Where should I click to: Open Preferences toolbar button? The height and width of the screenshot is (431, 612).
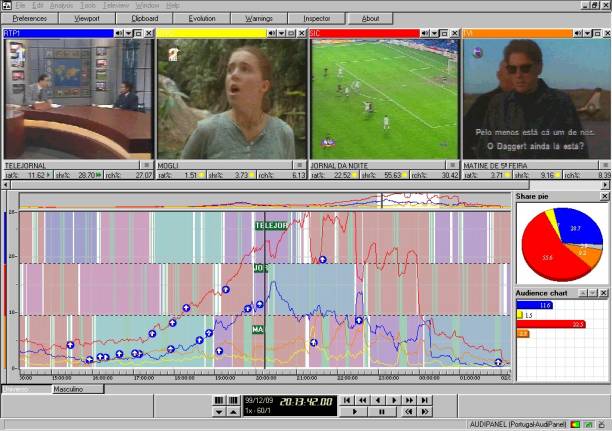[30, 18]
